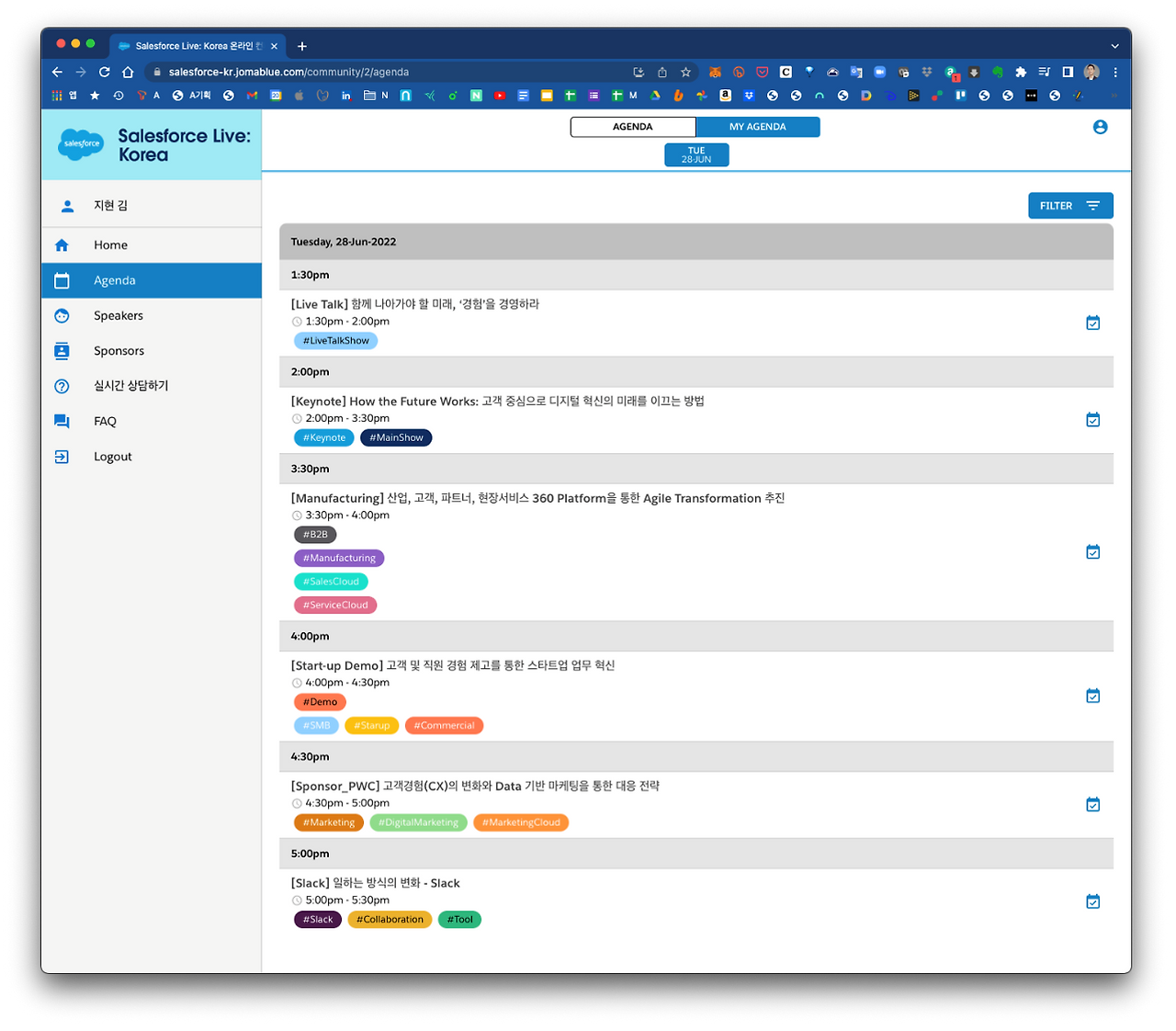
Task: Open the Evernote extension
Action: click(x=997, y=72)
